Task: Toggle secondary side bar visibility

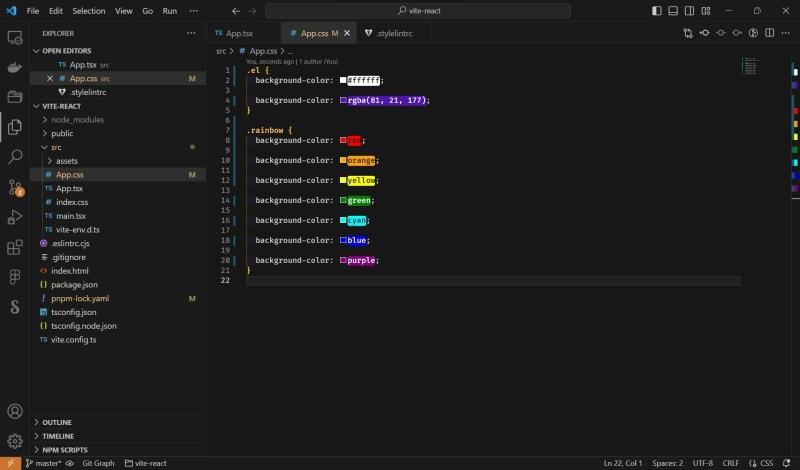Action: [x=689, y=11]
